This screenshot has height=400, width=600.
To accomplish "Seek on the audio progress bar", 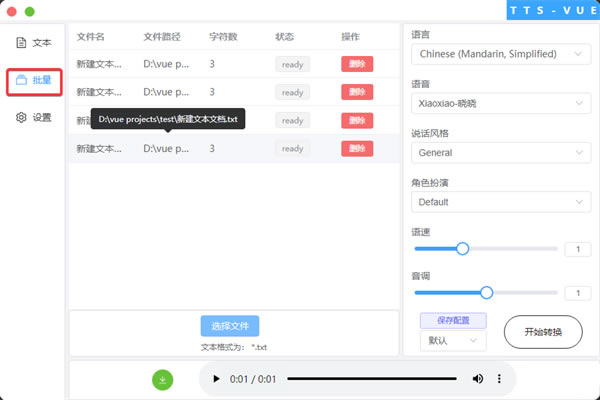I will click(372, 379).
